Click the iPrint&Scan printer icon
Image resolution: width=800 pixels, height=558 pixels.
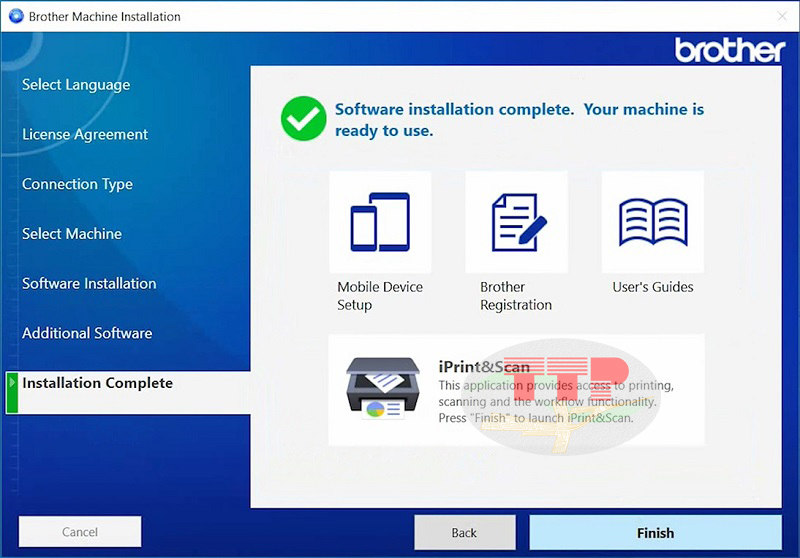pos(383,388)
